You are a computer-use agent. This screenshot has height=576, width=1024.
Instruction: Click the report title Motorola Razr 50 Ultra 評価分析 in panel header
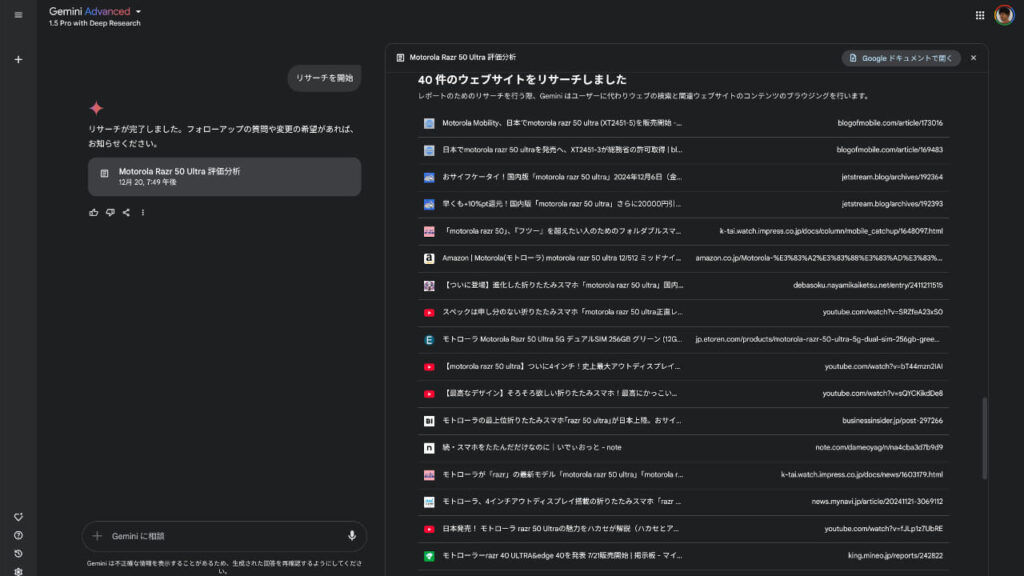click(462, 57)
